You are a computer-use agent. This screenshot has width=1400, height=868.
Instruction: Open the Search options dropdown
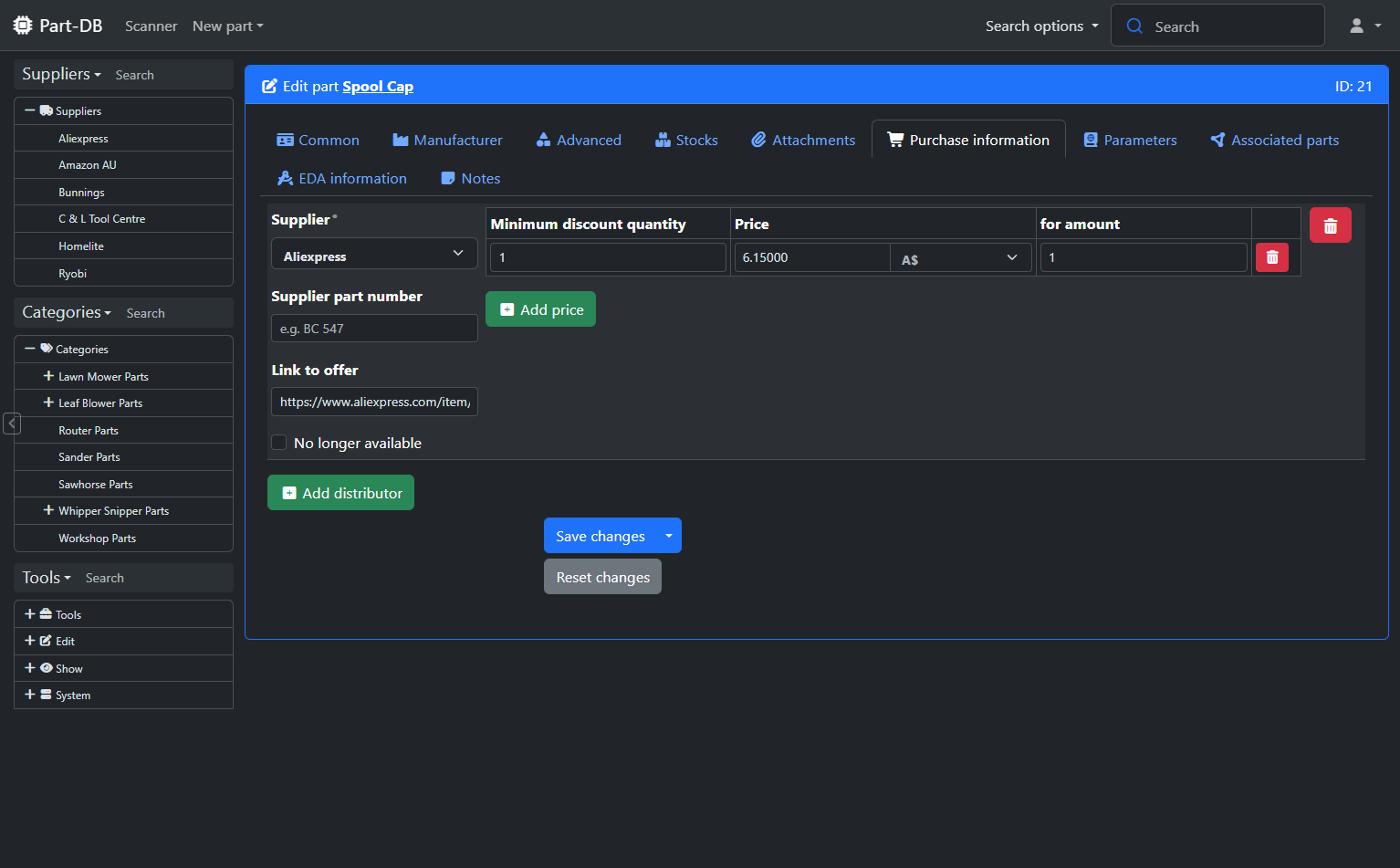pyautogui.click(x=1042, y=26)
